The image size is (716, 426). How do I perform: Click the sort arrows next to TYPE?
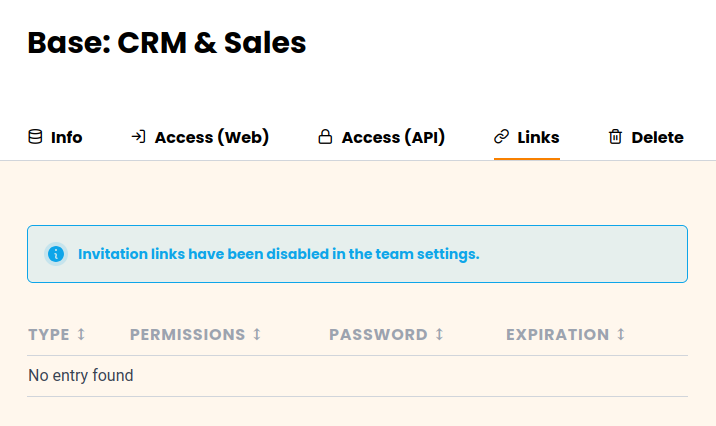click(82, 334)
